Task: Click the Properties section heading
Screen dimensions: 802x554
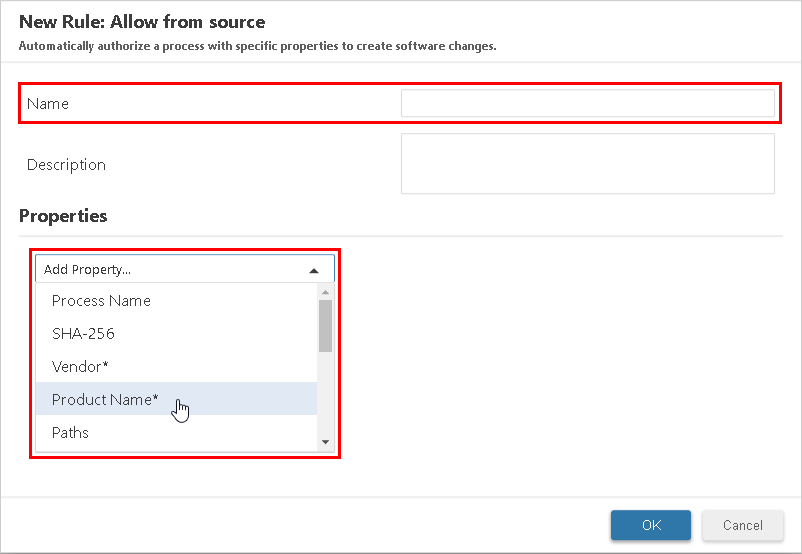Action: coord(63,216)
